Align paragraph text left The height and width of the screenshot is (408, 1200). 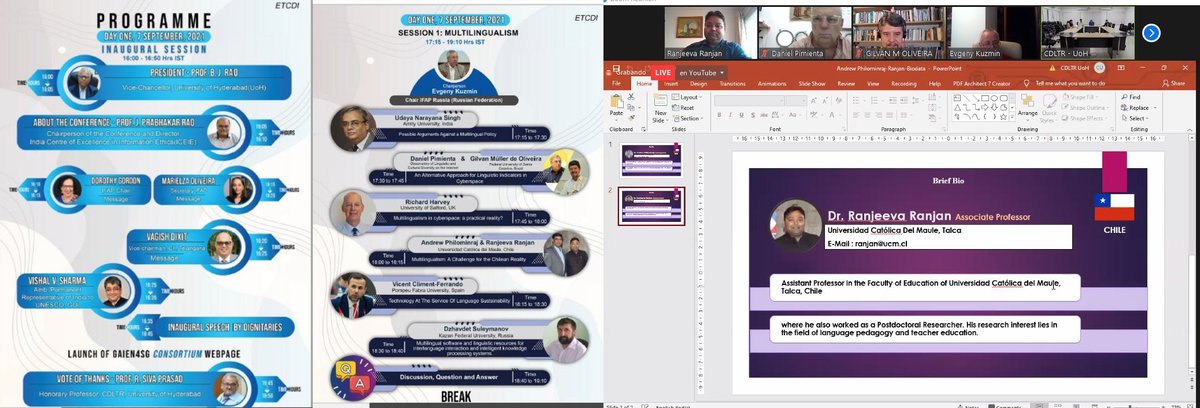pos(856,115)
